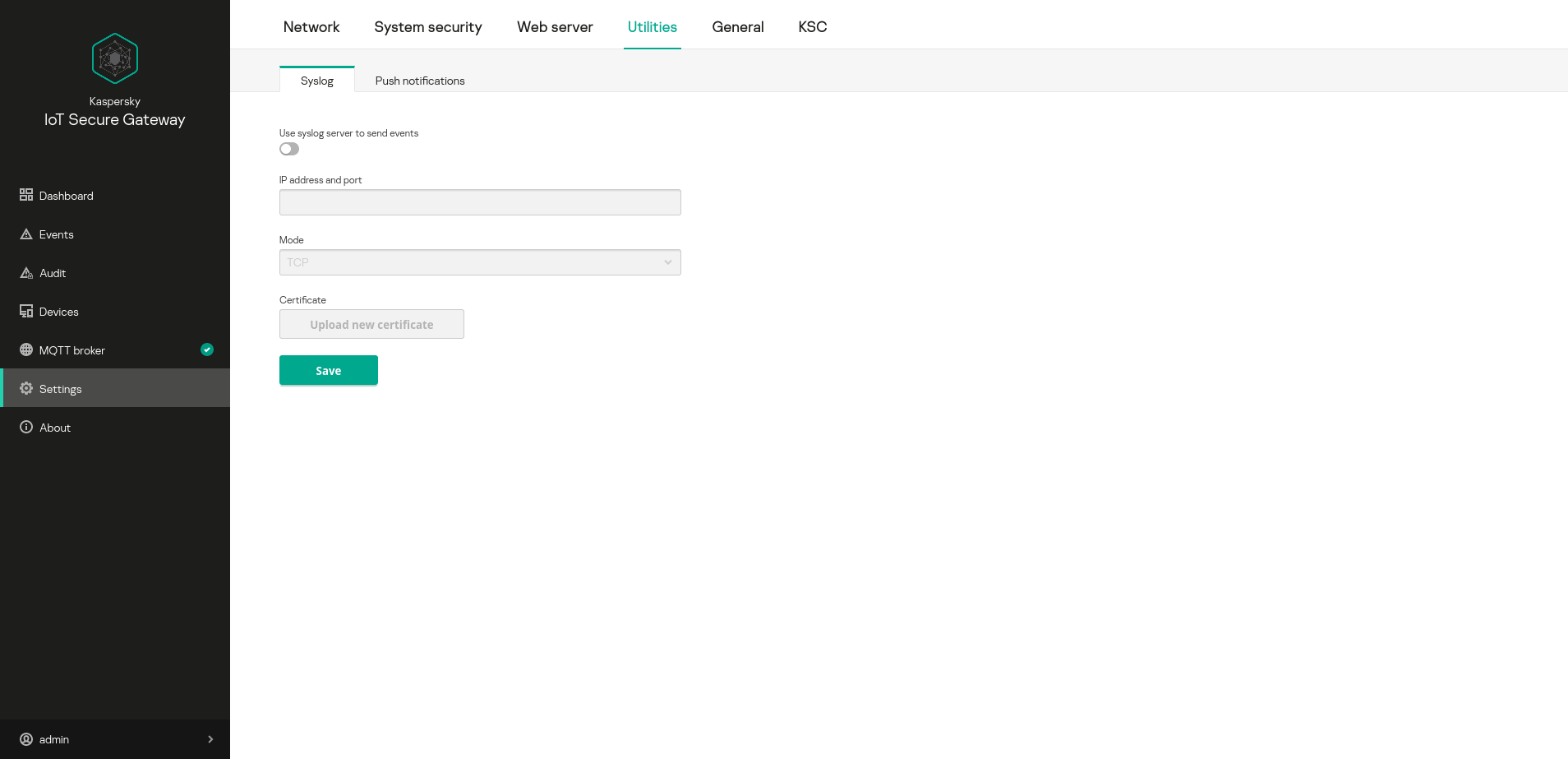This screenshot has height=759, width=1568.
Task: Click the Settings gear icon
Action: click(26, 388)
